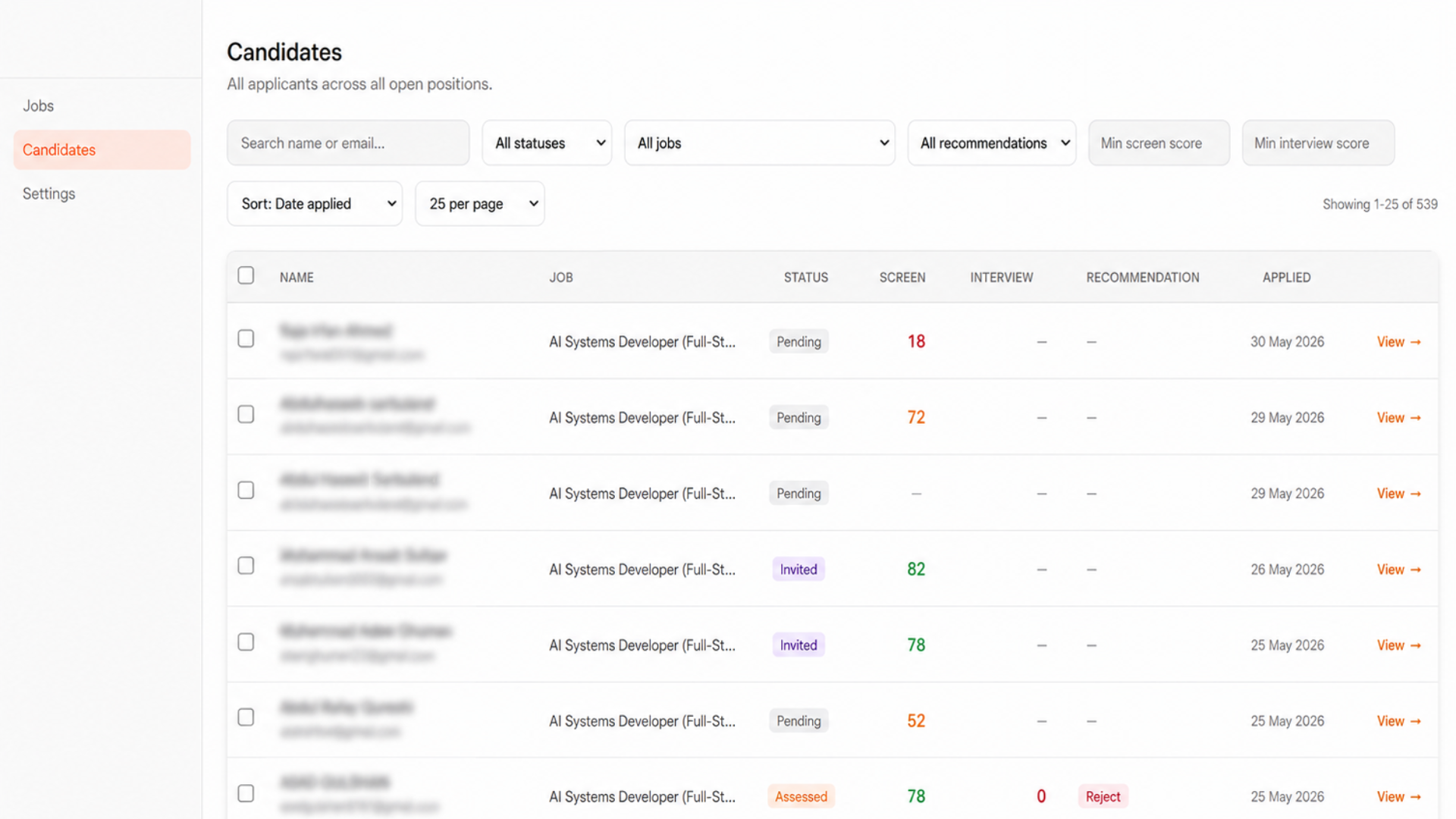View the 29 May candidate with no score

pyautogui.click(x=1399, y=494)
